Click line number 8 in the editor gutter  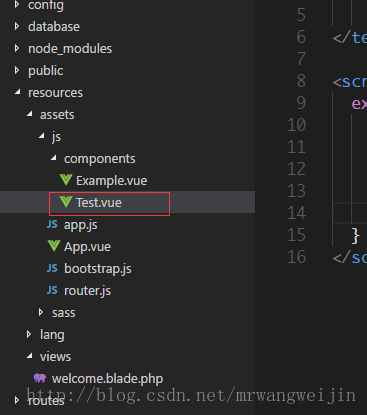click(301, 81)
